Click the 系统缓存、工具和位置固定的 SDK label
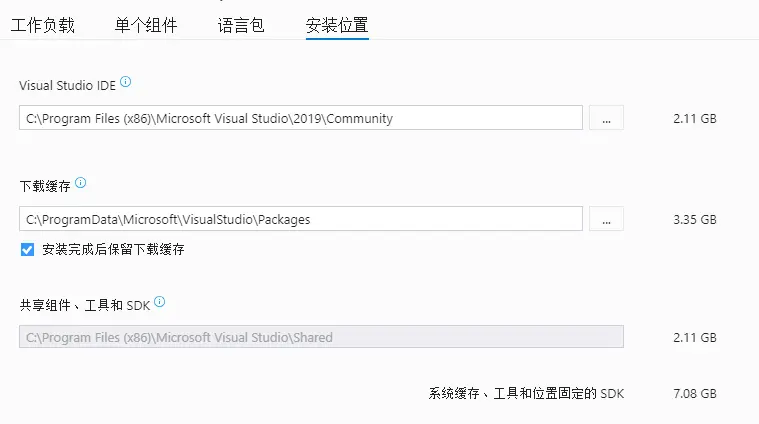759x424 pixels. pos(526,394)
